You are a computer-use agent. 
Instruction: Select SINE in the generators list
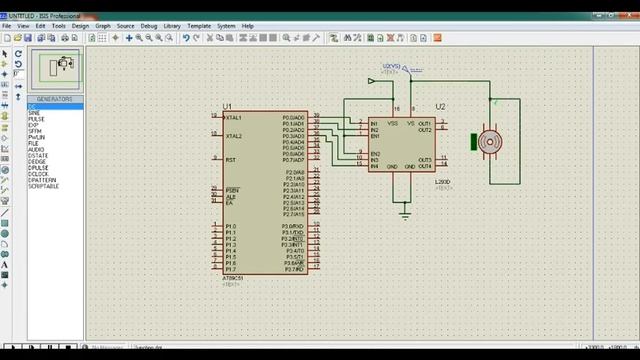(34, 113)
